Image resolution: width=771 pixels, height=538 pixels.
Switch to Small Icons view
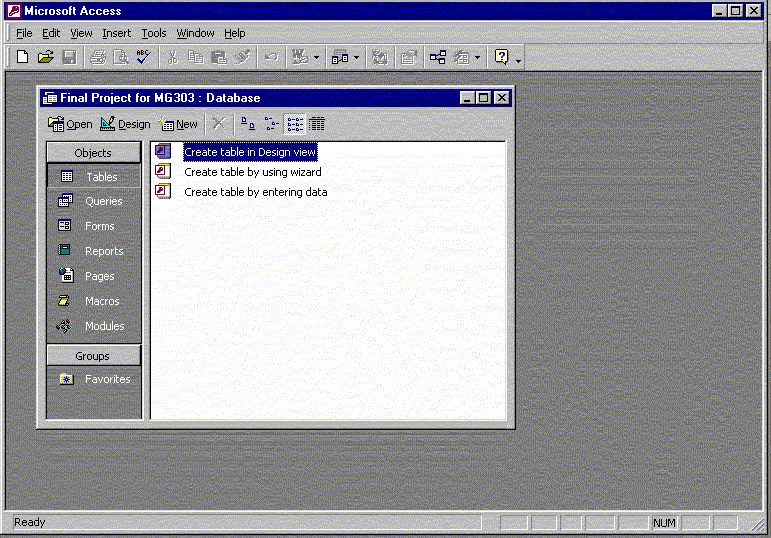271,124
